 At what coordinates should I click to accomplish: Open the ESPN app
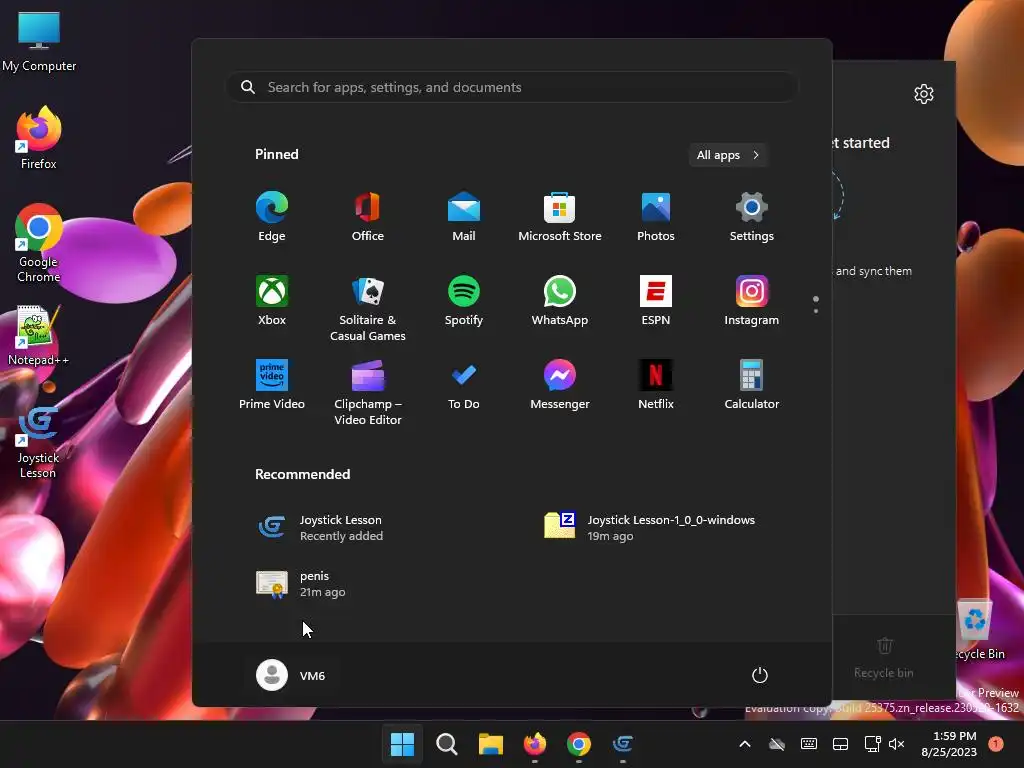(x=656, y=301)
